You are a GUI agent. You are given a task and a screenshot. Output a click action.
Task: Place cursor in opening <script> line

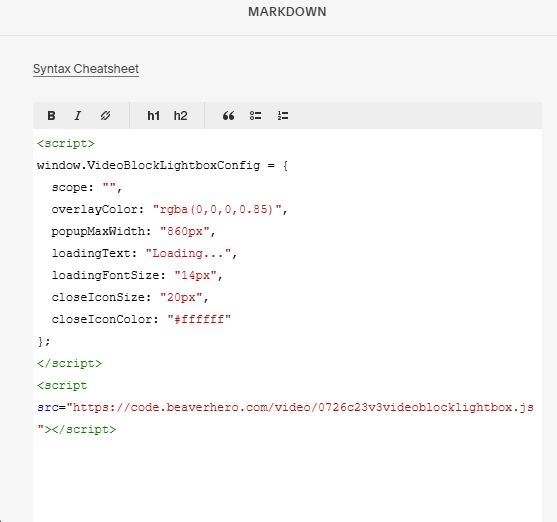pyautogui.click(x=66, y=144)
